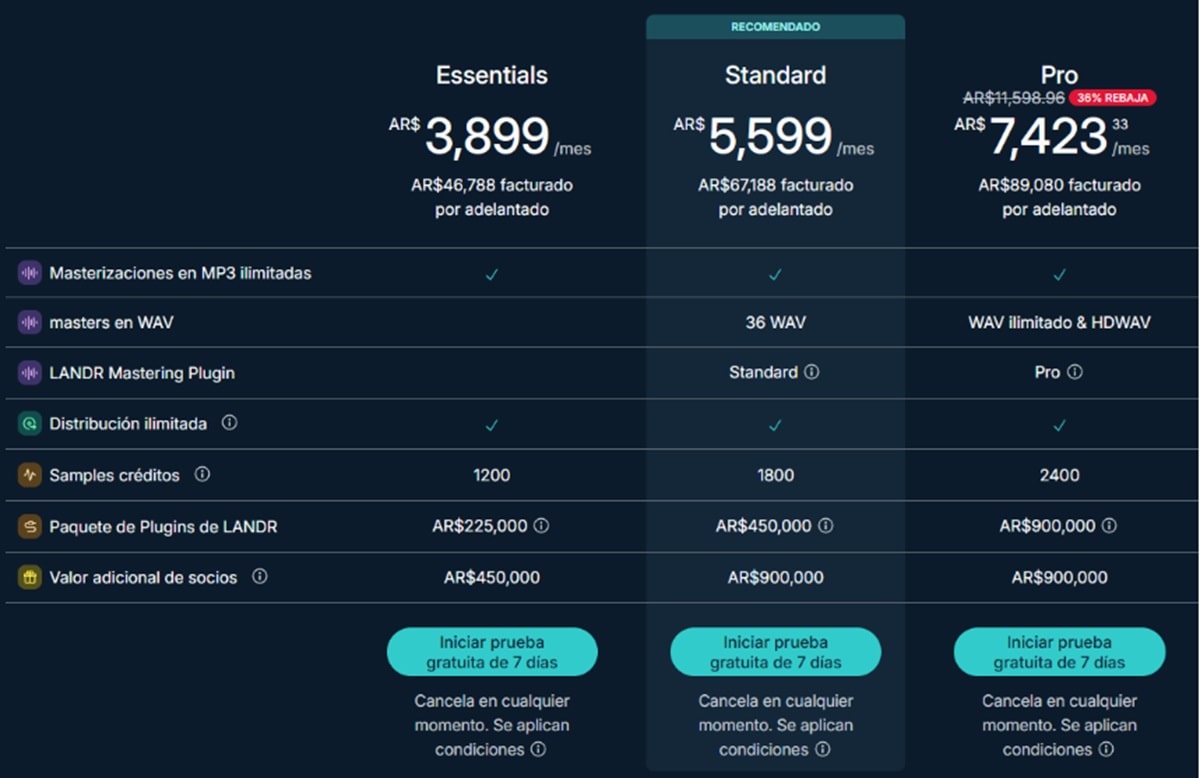The width and height of the screenshot is (1200, 778).
Task: Open conditions info under Essentials plan
Action: [x=538, y=749]
